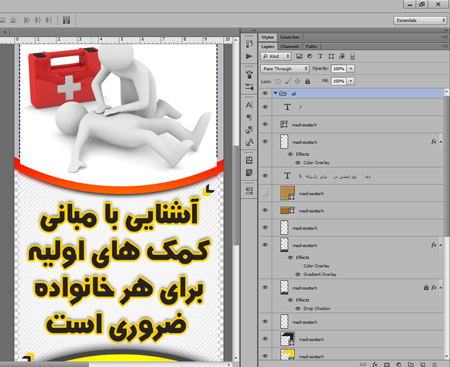Screen dimensions: 450x367
Task: Hide the text layer named '7'
Action: tap(265, 107)
